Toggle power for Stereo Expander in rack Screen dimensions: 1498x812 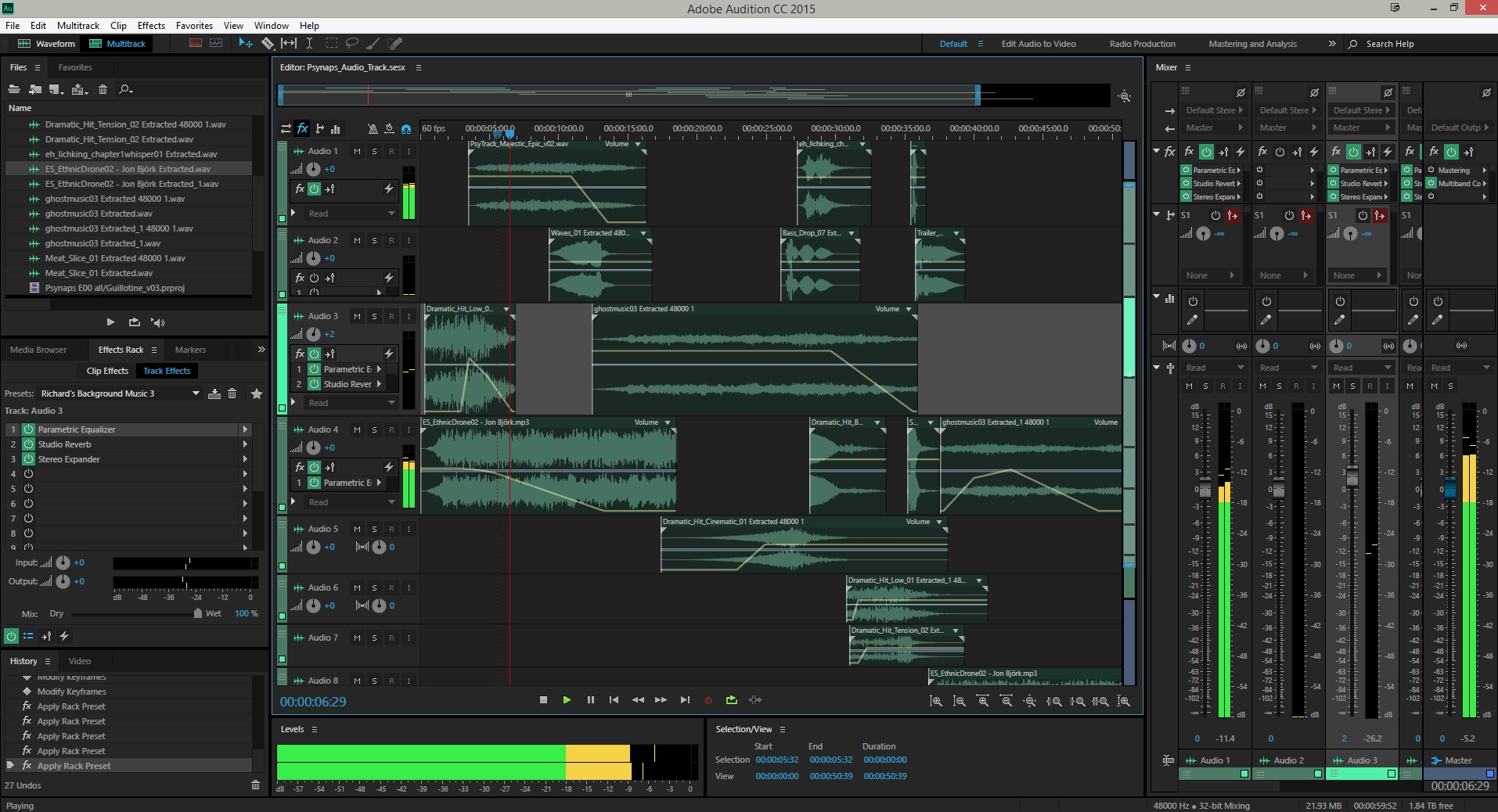(x=28, y=459)
